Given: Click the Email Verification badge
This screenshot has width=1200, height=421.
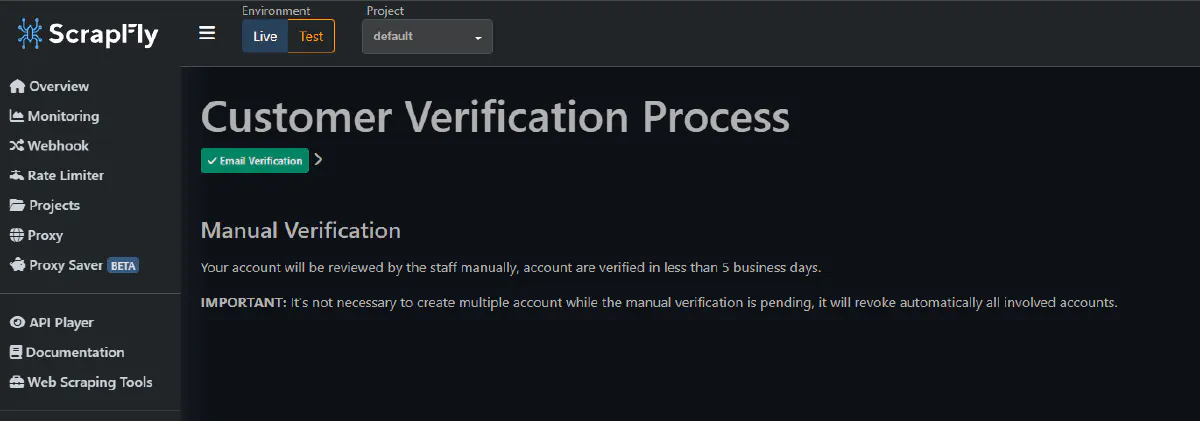Looking at the screenshot, I should coord(255,161).
